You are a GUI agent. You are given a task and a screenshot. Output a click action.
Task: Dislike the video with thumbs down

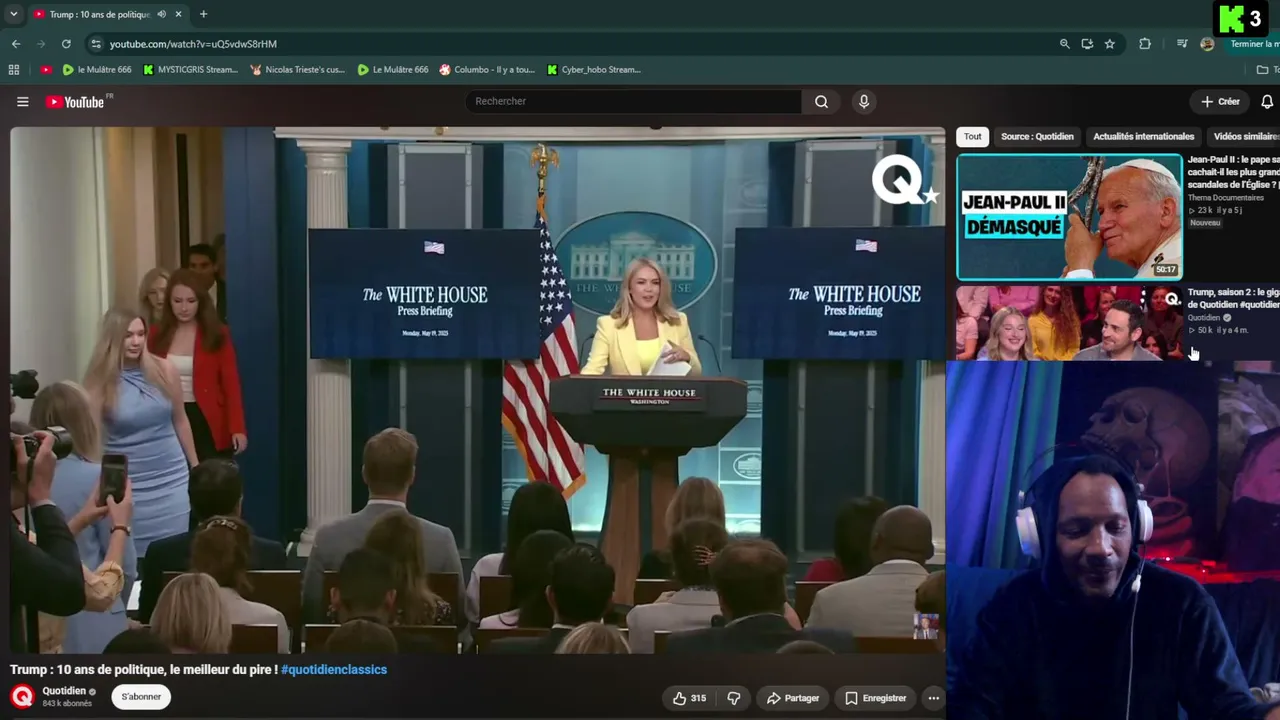(x=733, y=698)
